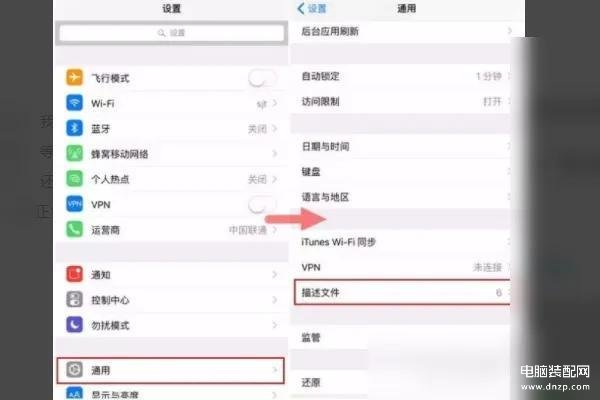
Task: Open the Profiles (描述文件) entry
Action: 403,292
